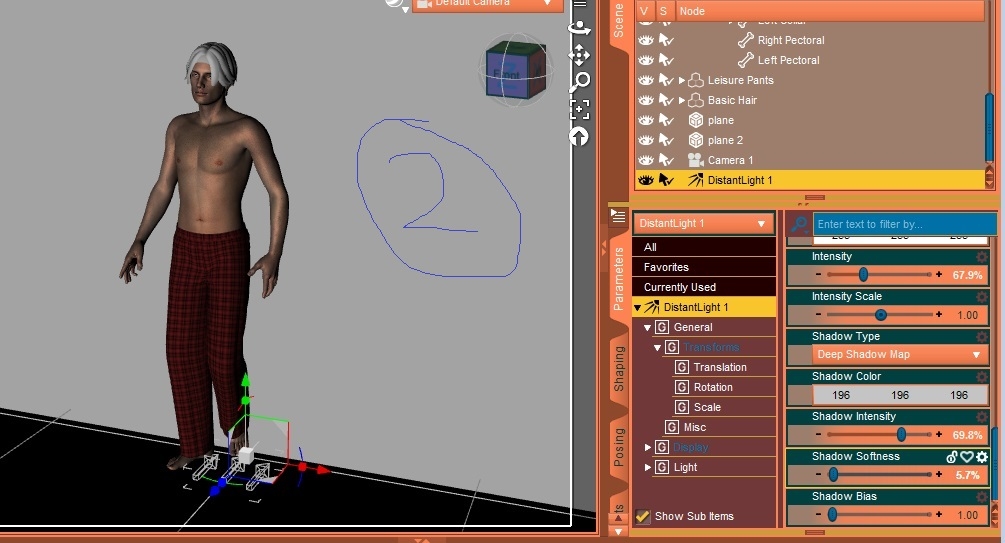This screenshot has width=1005, height=543.
Task: Open the Intensity Scale gear settings
Action: tap(981, 297)
